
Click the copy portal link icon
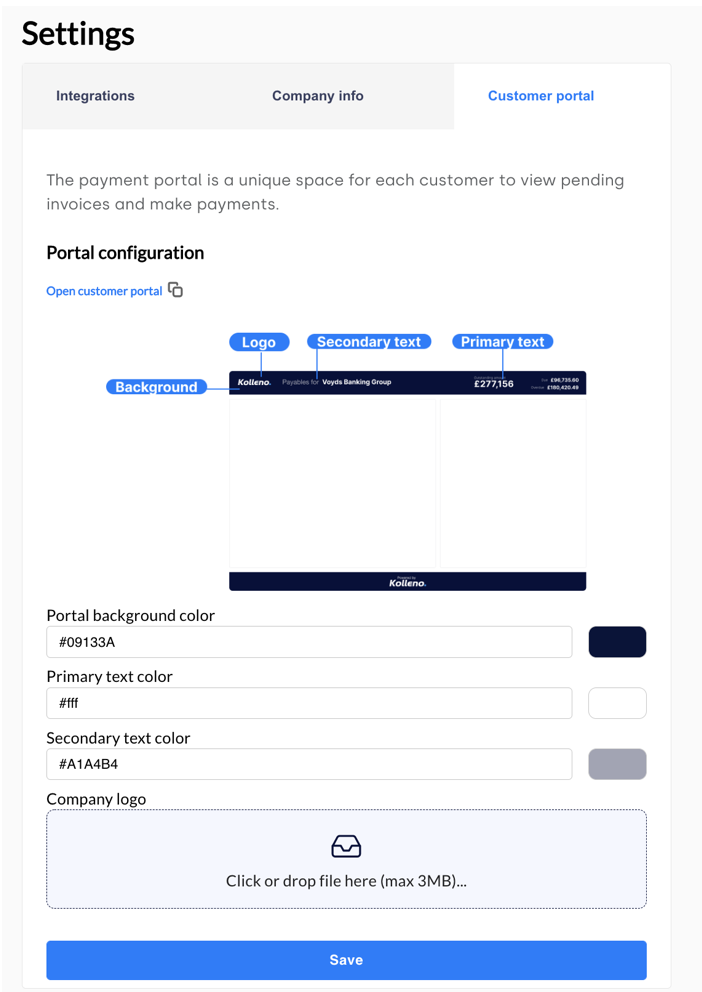tap(175, 290)
